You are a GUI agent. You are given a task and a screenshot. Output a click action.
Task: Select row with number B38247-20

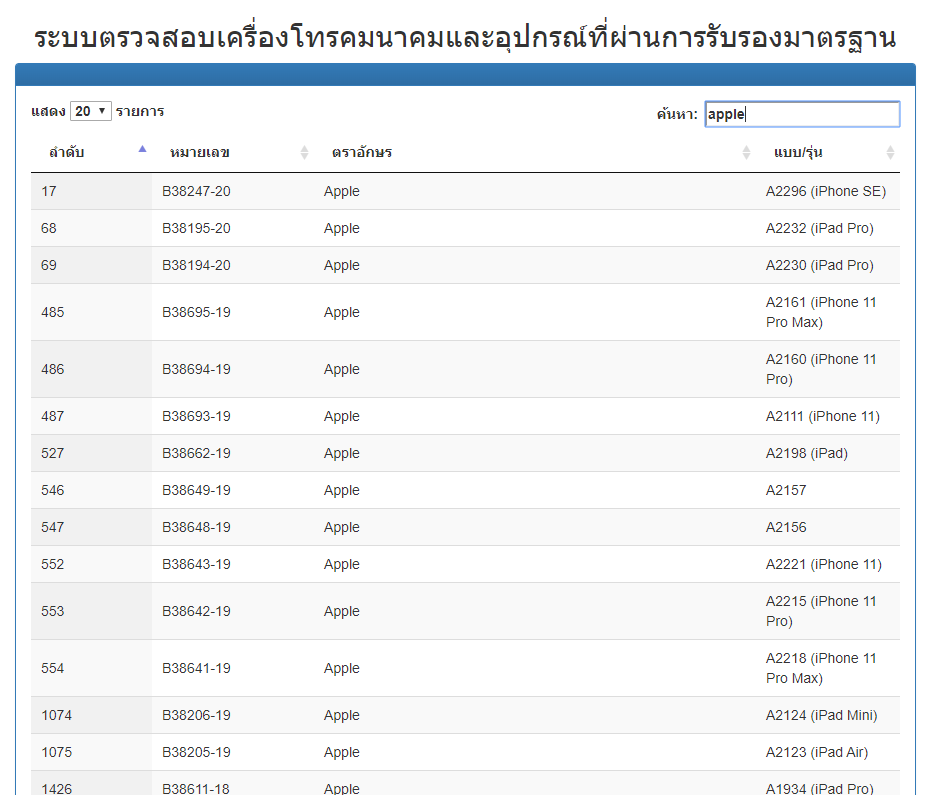click(x=197, y=191)
